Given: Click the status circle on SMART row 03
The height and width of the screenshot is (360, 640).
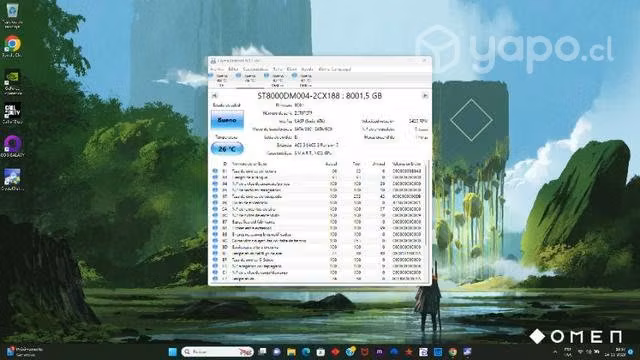Looking at the screenshot, I should [215, 178].
